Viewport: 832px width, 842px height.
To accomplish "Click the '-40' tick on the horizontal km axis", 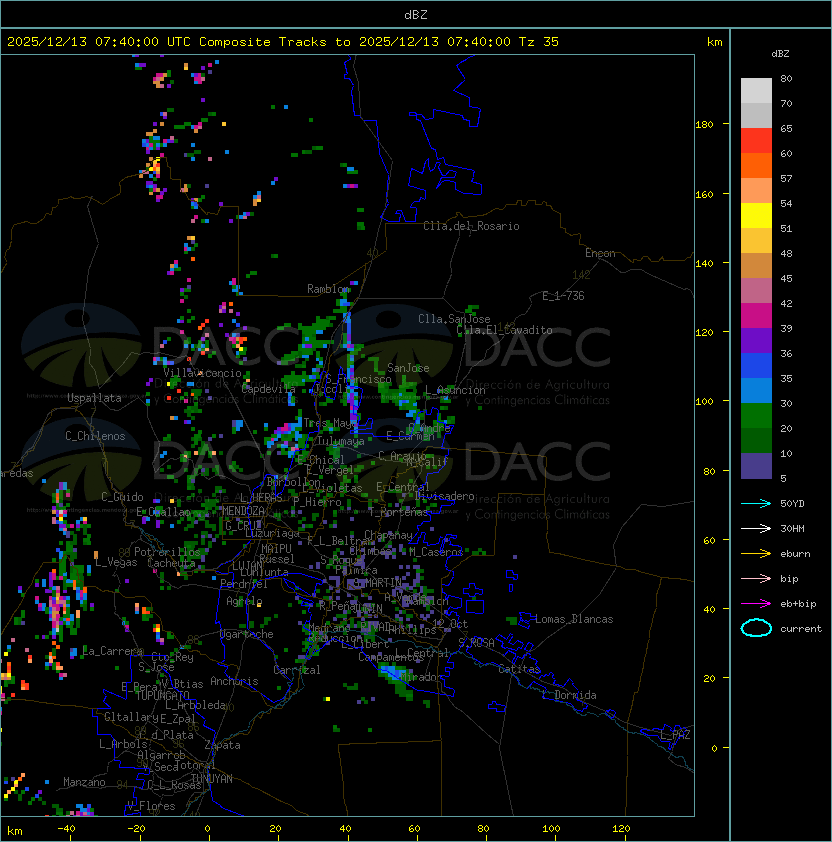I will pos(66,829).
